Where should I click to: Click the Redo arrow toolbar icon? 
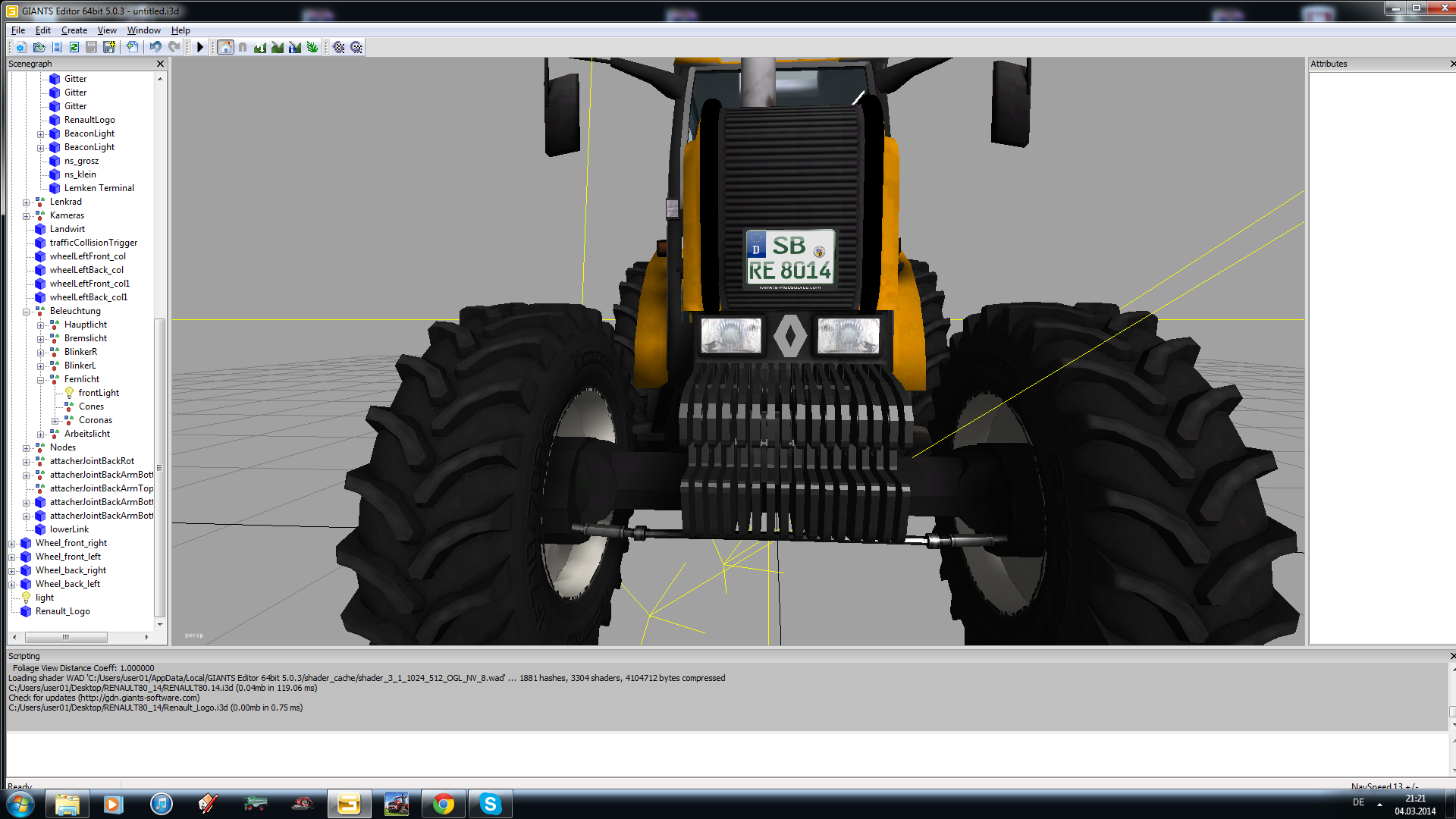(x=174, y=47)
